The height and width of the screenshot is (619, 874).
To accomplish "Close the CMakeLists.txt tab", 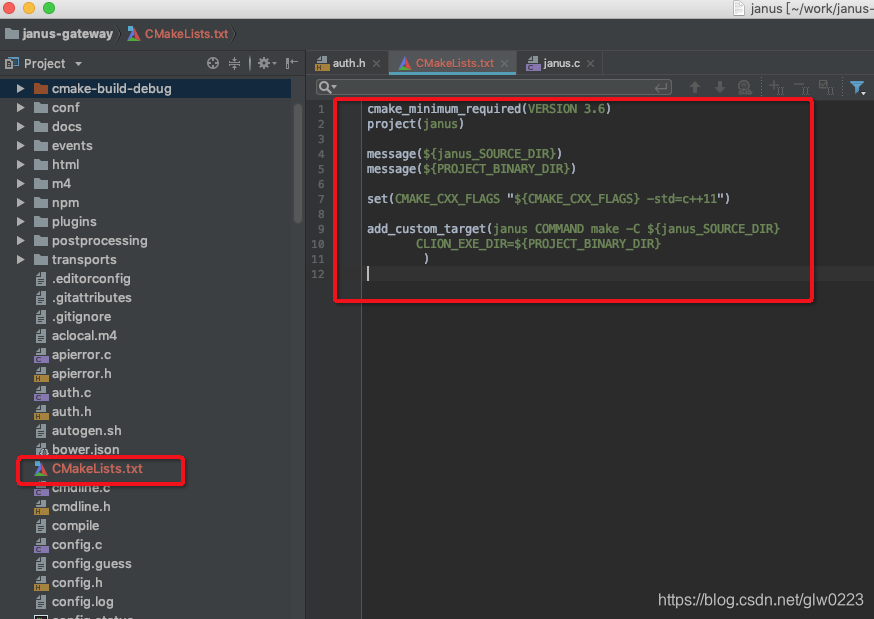I will [x=504, y=64].
